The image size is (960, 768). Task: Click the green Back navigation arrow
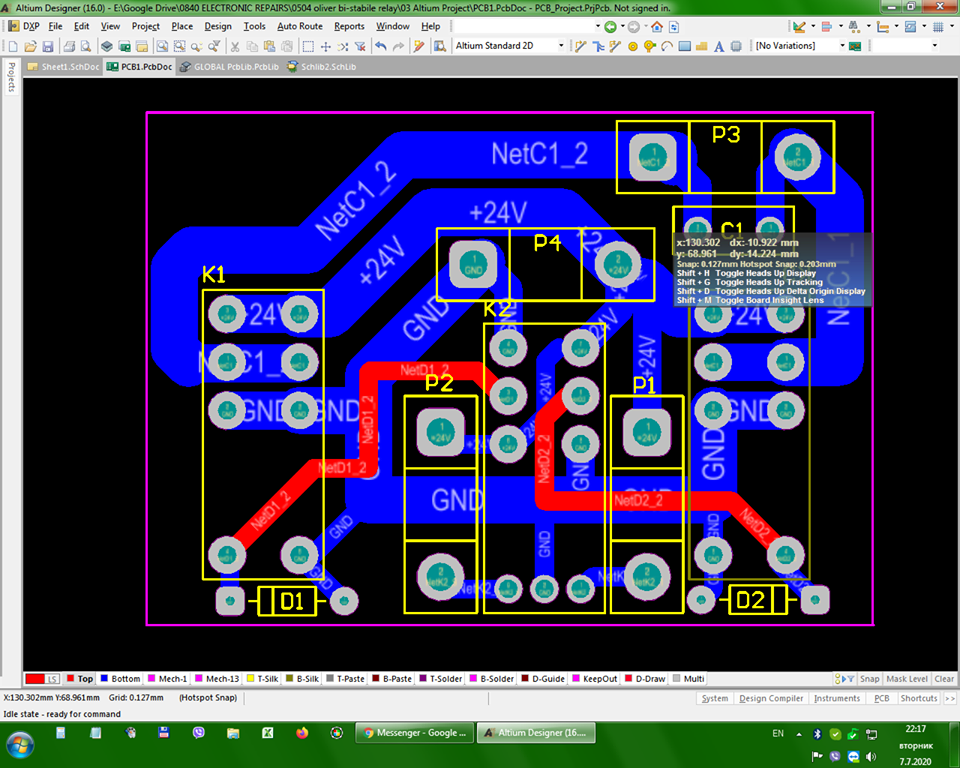point(610,27)
